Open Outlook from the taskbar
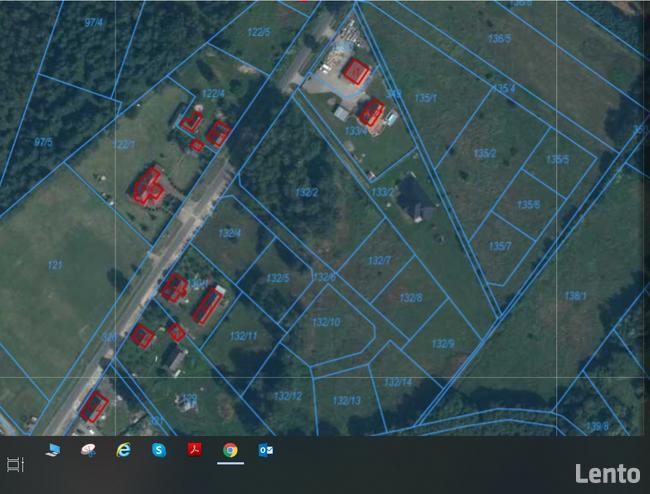This screenshot has width=650, height=494. click(x=265, y=450)
